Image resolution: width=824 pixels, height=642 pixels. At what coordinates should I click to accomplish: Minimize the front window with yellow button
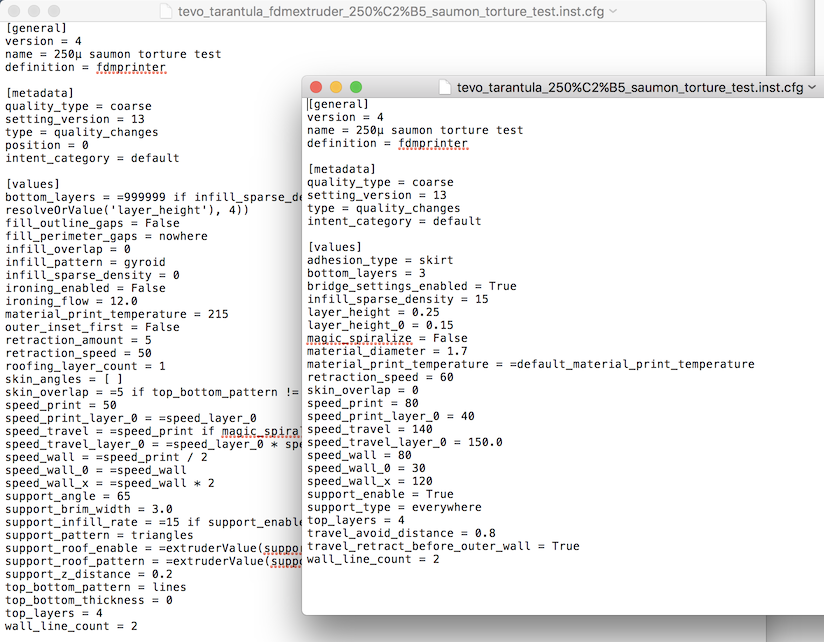point(336,87)
